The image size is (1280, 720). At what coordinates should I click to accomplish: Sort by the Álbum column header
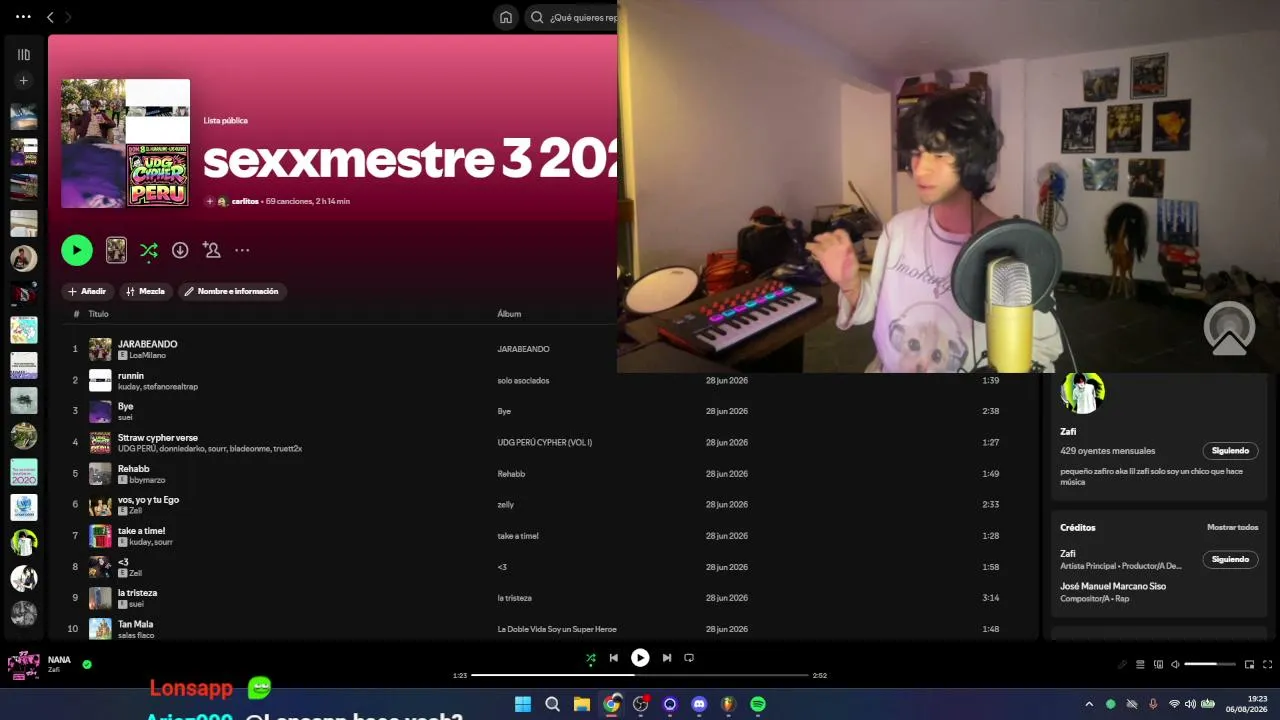pyautogui.click(x=509, y=314)
